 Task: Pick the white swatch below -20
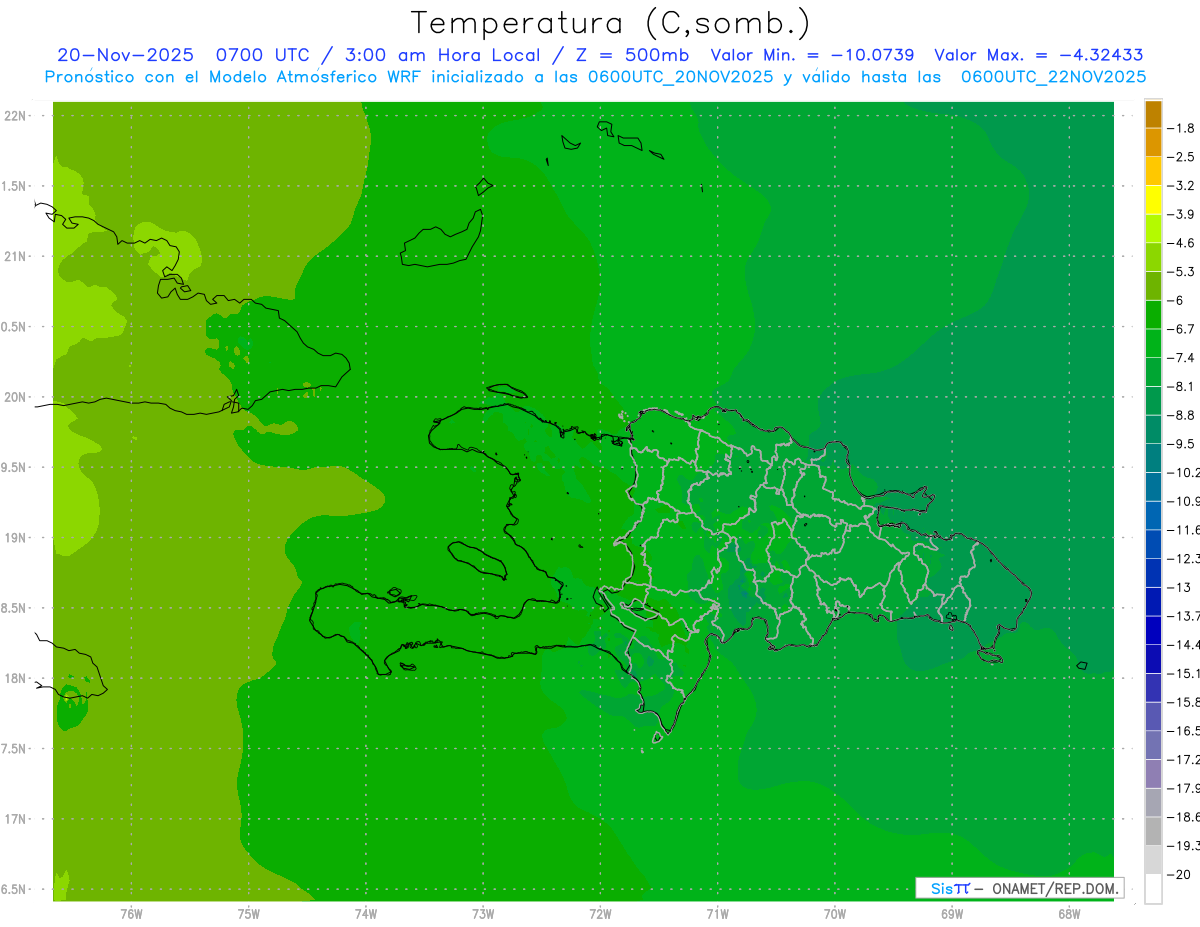[1153, 889]
